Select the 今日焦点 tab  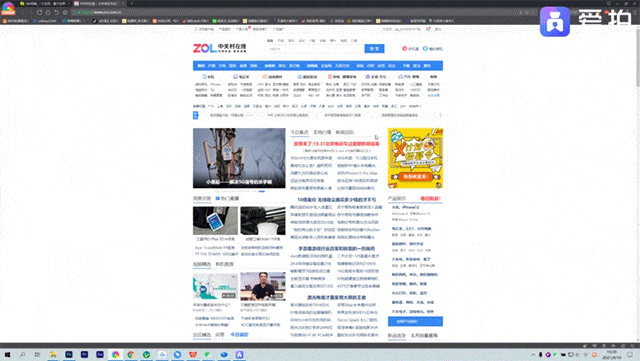click(x=299, y=132)
